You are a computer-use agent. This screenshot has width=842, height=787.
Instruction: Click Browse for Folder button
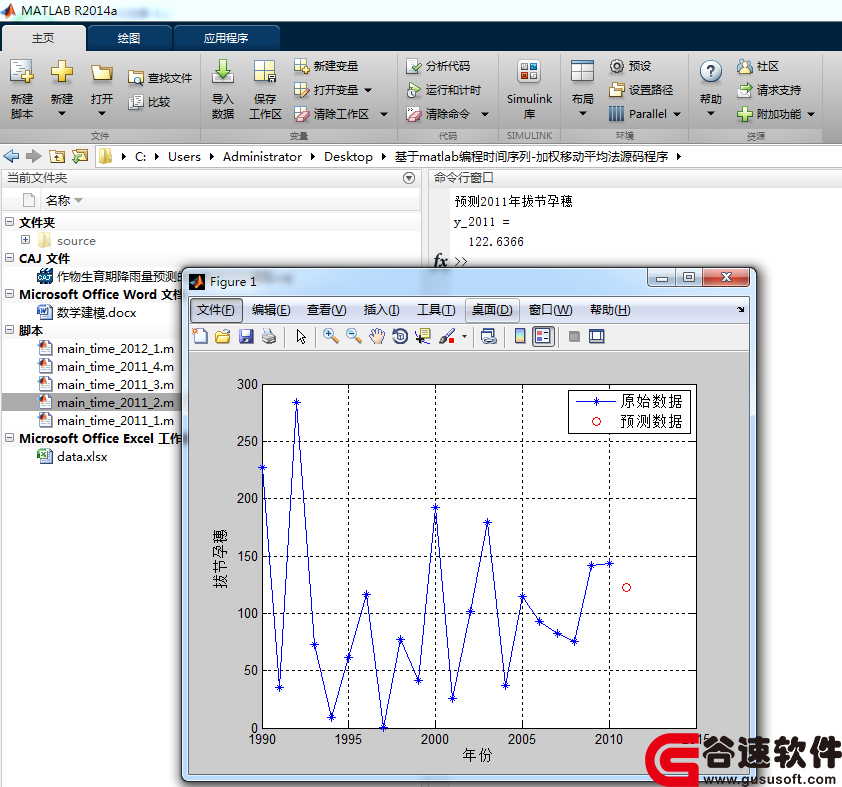pos(80,156)
